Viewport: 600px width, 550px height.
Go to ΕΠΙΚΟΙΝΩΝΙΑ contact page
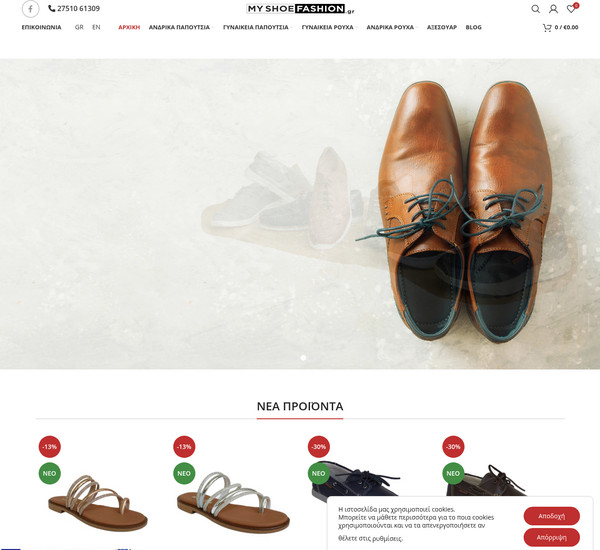click(x=41, y=28)
